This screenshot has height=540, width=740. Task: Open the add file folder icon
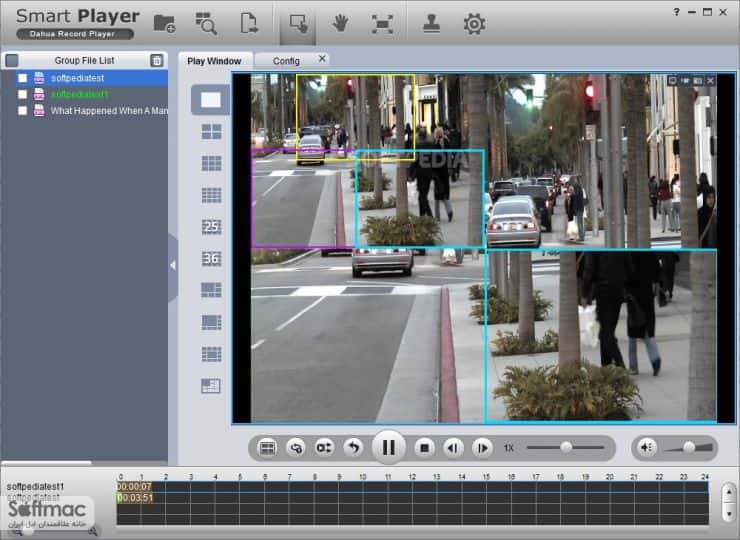165,23
